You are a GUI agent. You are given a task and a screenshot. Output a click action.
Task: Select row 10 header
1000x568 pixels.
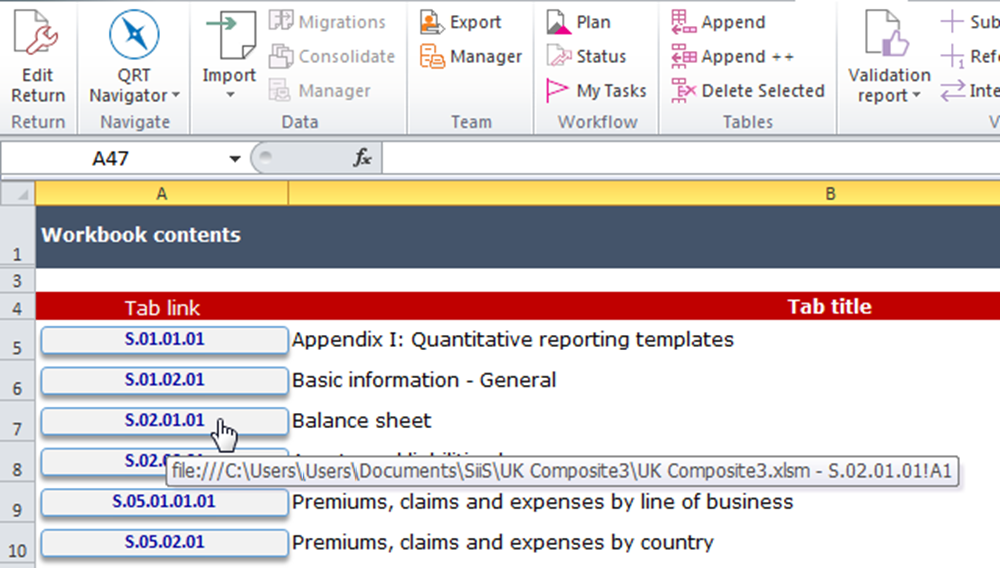[17, 544]
